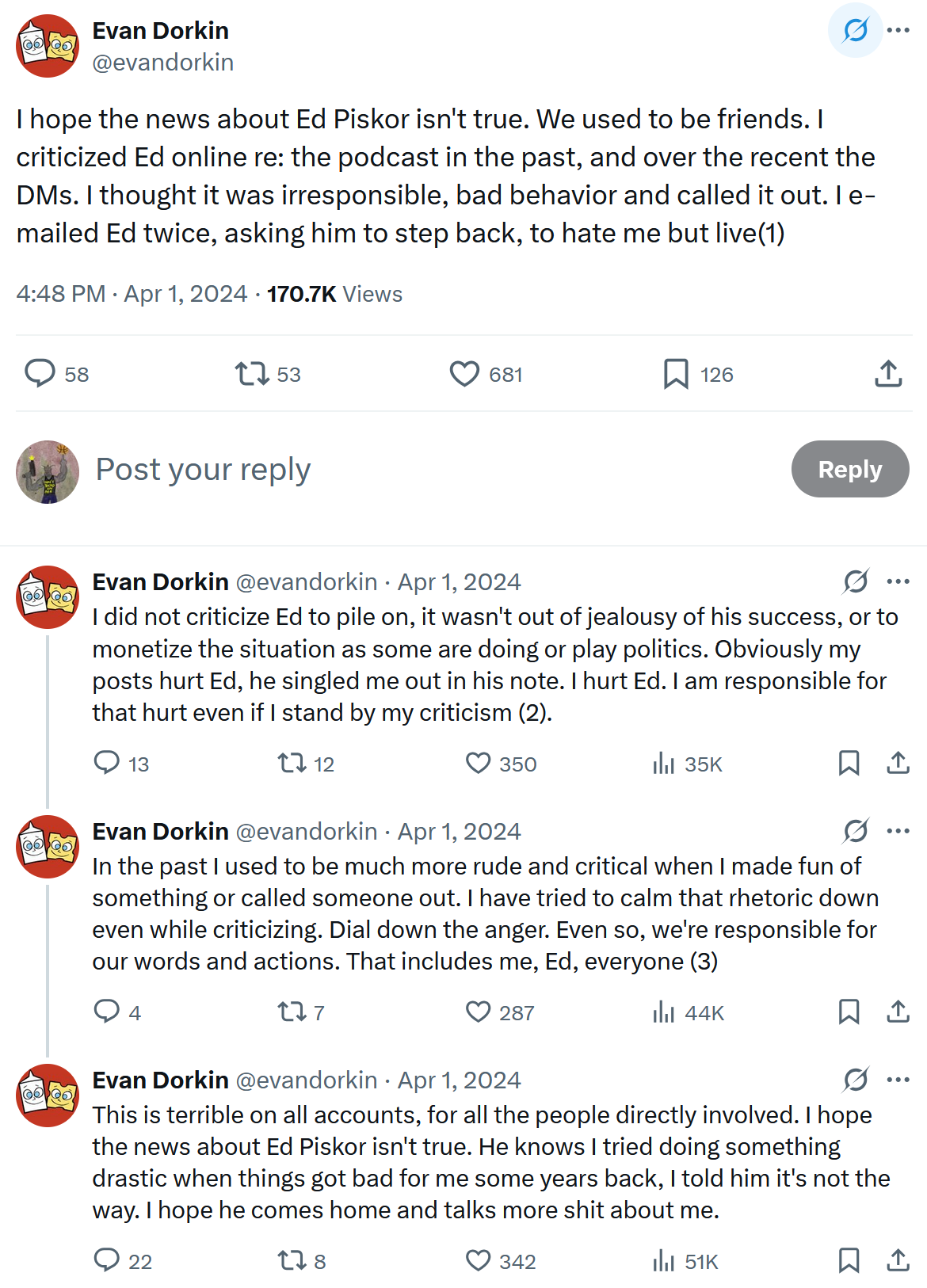927x1288 pixels.
Task: Repost the main Evan Dorkin post
Action: [x=252, y=373]
